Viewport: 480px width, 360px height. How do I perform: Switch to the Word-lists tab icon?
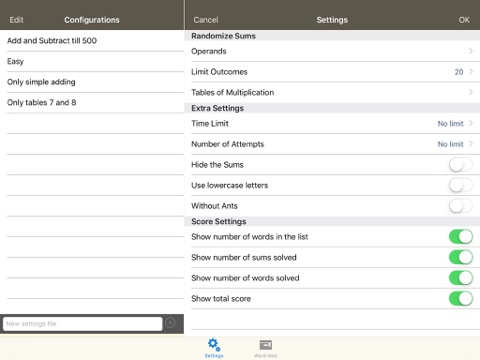[x=265, y=345]
